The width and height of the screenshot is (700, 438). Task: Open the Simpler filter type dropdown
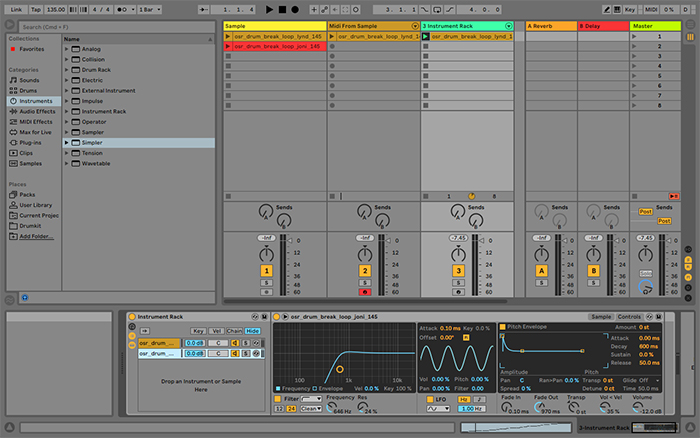click(x=311, y=399)
